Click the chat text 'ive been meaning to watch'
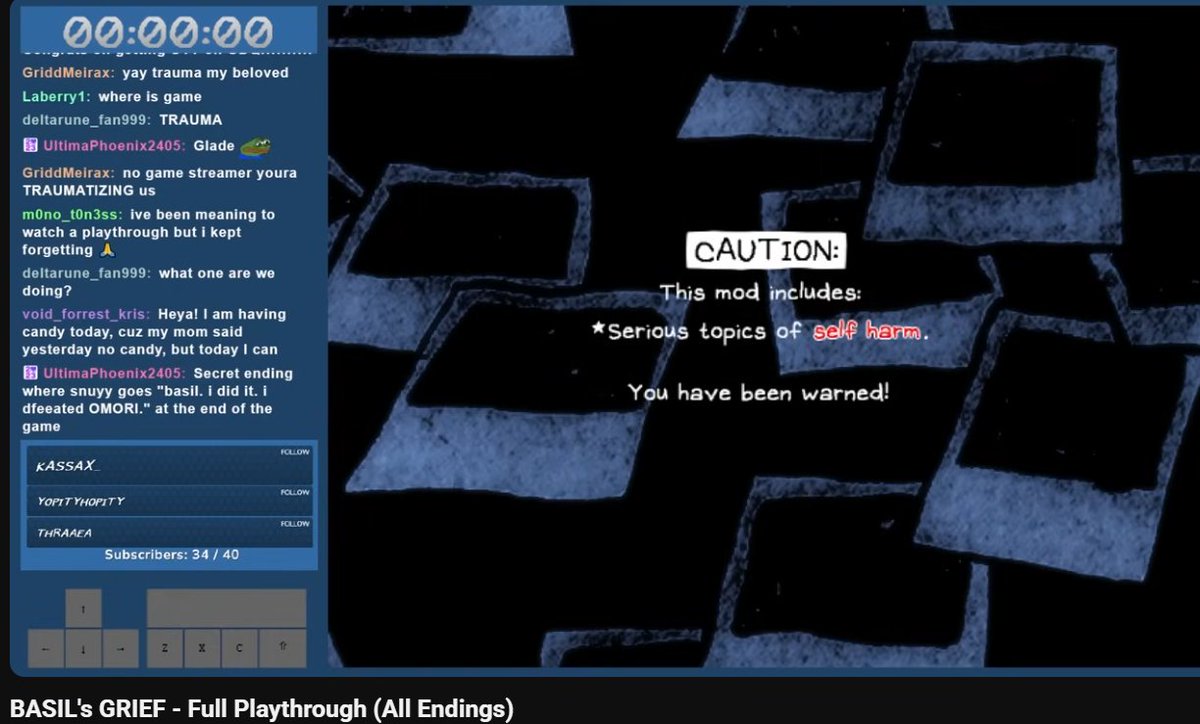The image size is (1200, 724). pos(148,232)
